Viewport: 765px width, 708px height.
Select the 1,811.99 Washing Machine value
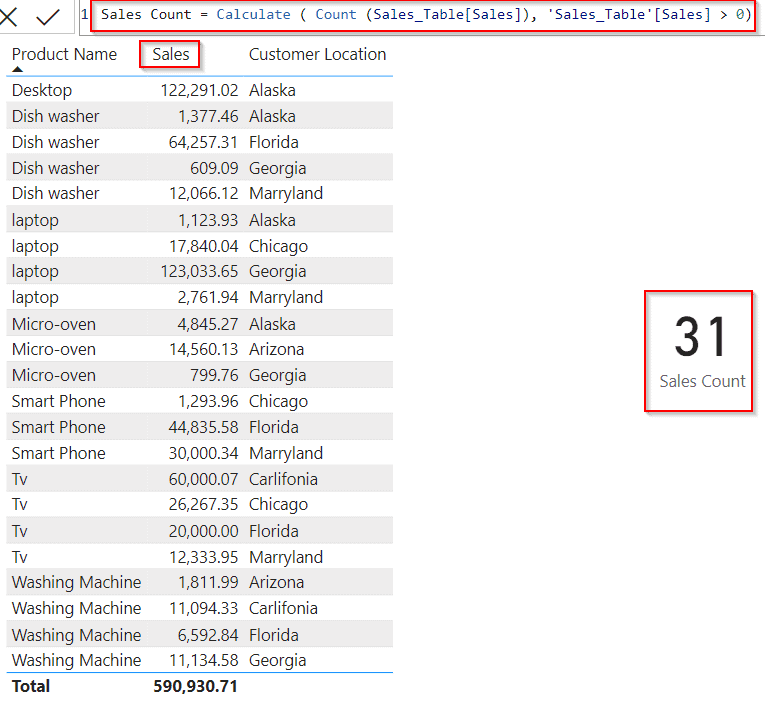pos(208,582)
